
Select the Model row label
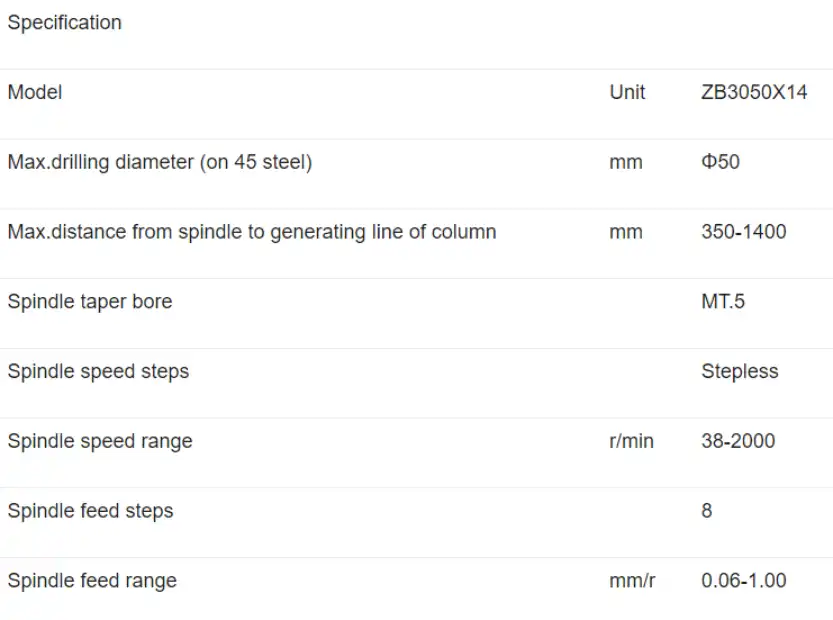pos(35,92)
